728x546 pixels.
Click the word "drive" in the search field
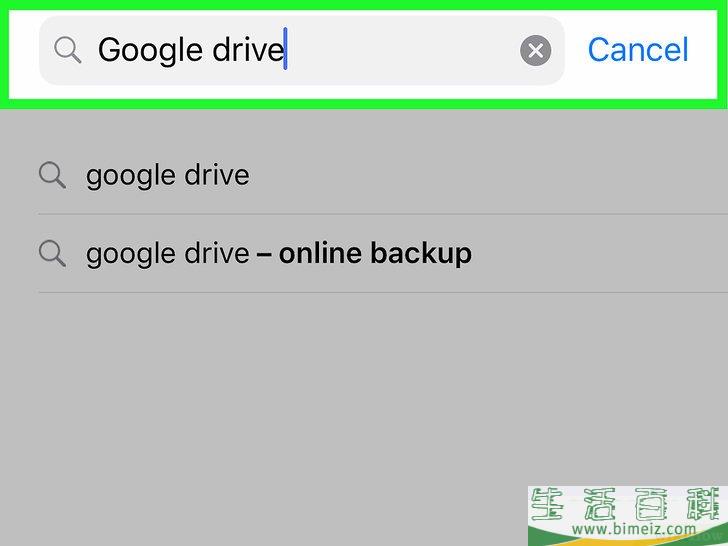247,50
